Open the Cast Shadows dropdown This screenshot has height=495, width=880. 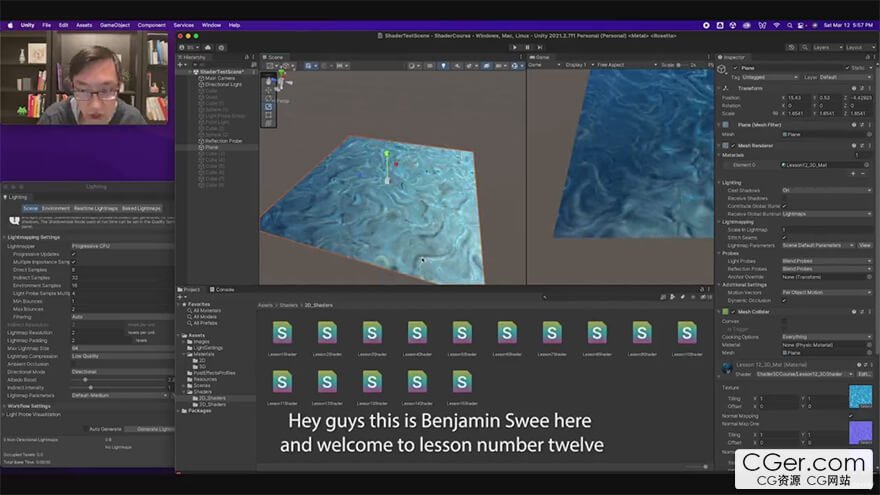[x=826, y=190]
